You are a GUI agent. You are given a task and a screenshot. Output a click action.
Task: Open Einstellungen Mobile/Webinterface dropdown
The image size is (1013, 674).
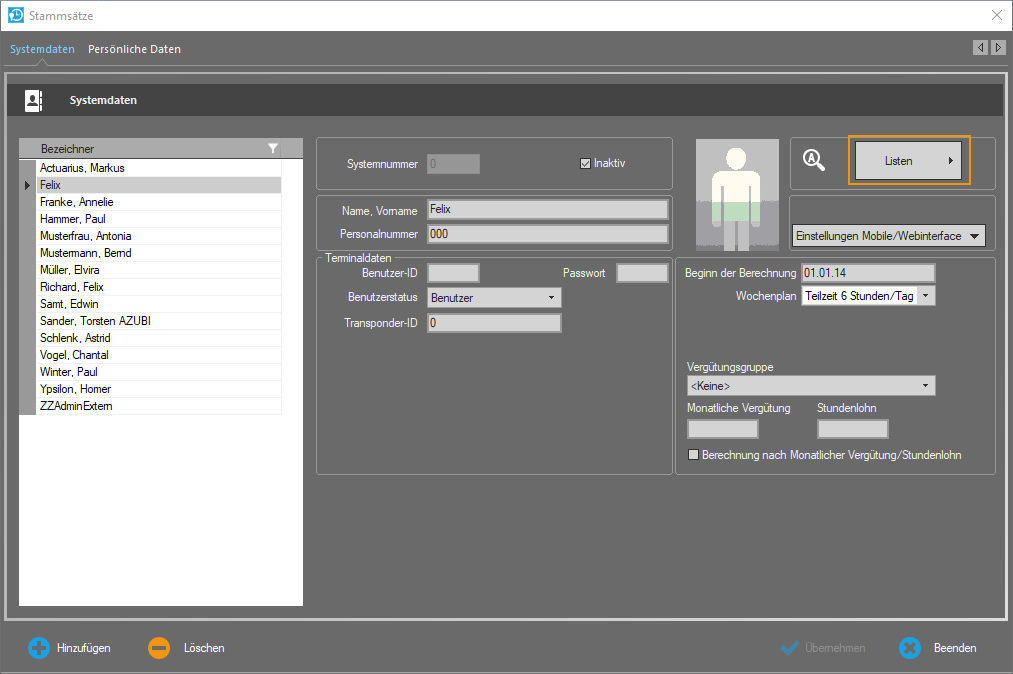975,236
